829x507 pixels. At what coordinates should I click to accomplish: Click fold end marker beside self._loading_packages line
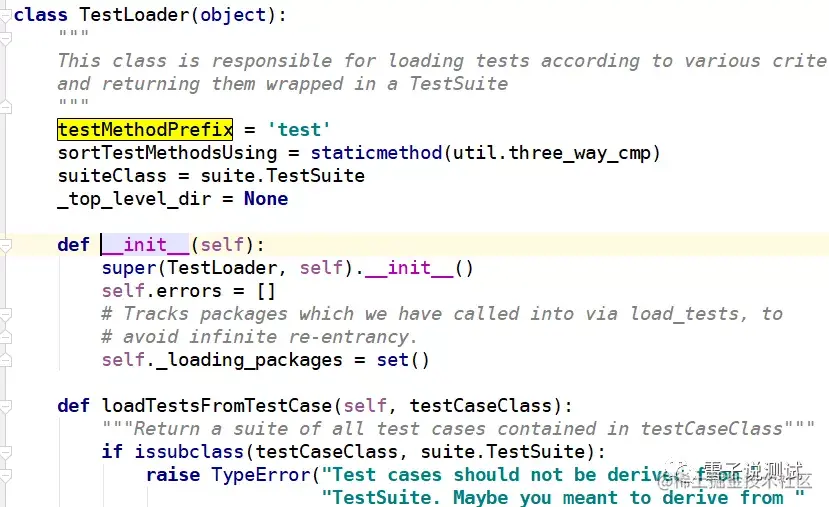(5, 361)
